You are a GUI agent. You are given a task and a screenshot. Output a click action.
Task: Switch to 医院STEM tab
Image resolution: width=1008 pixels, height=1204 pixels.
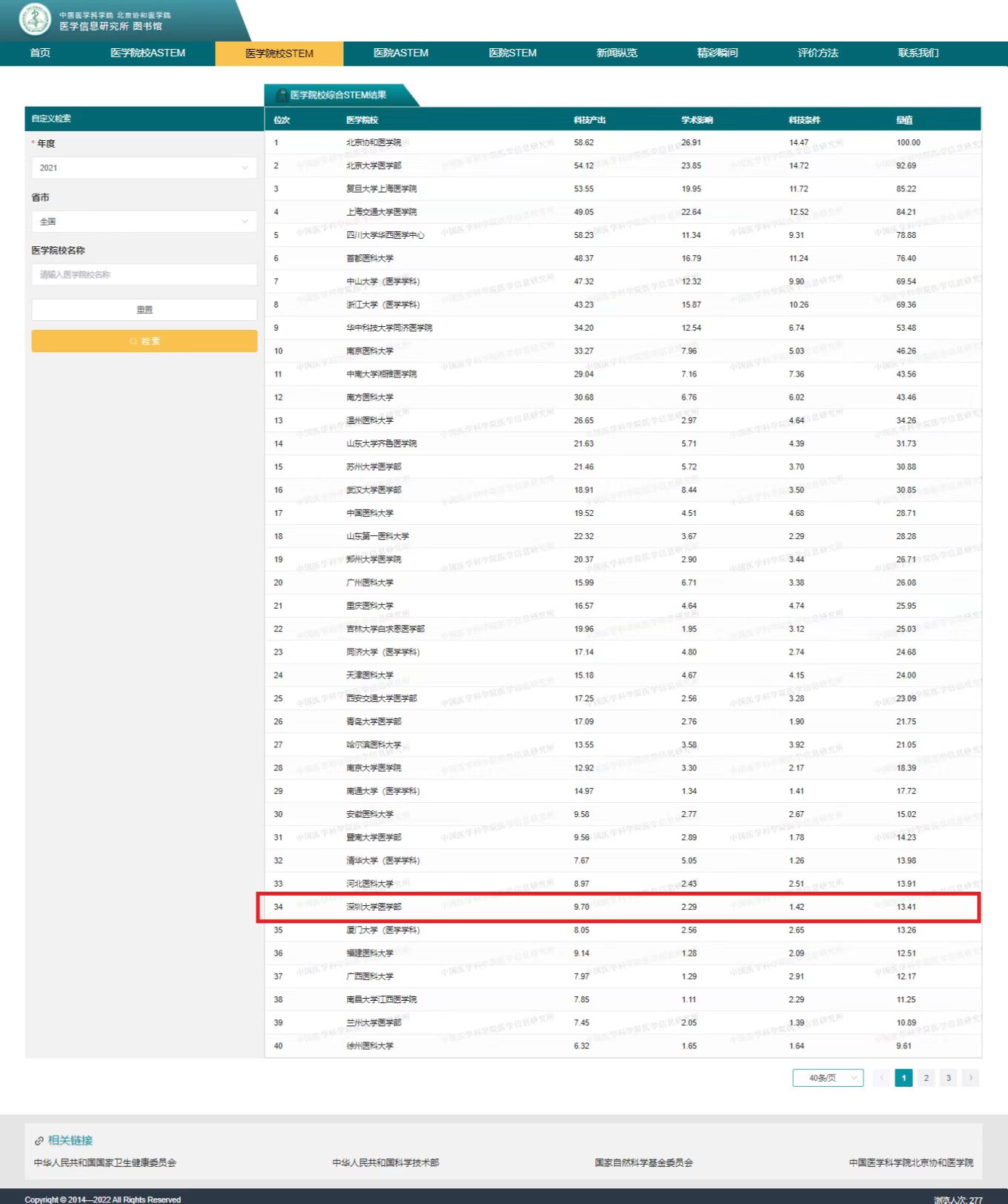(513, 53)
